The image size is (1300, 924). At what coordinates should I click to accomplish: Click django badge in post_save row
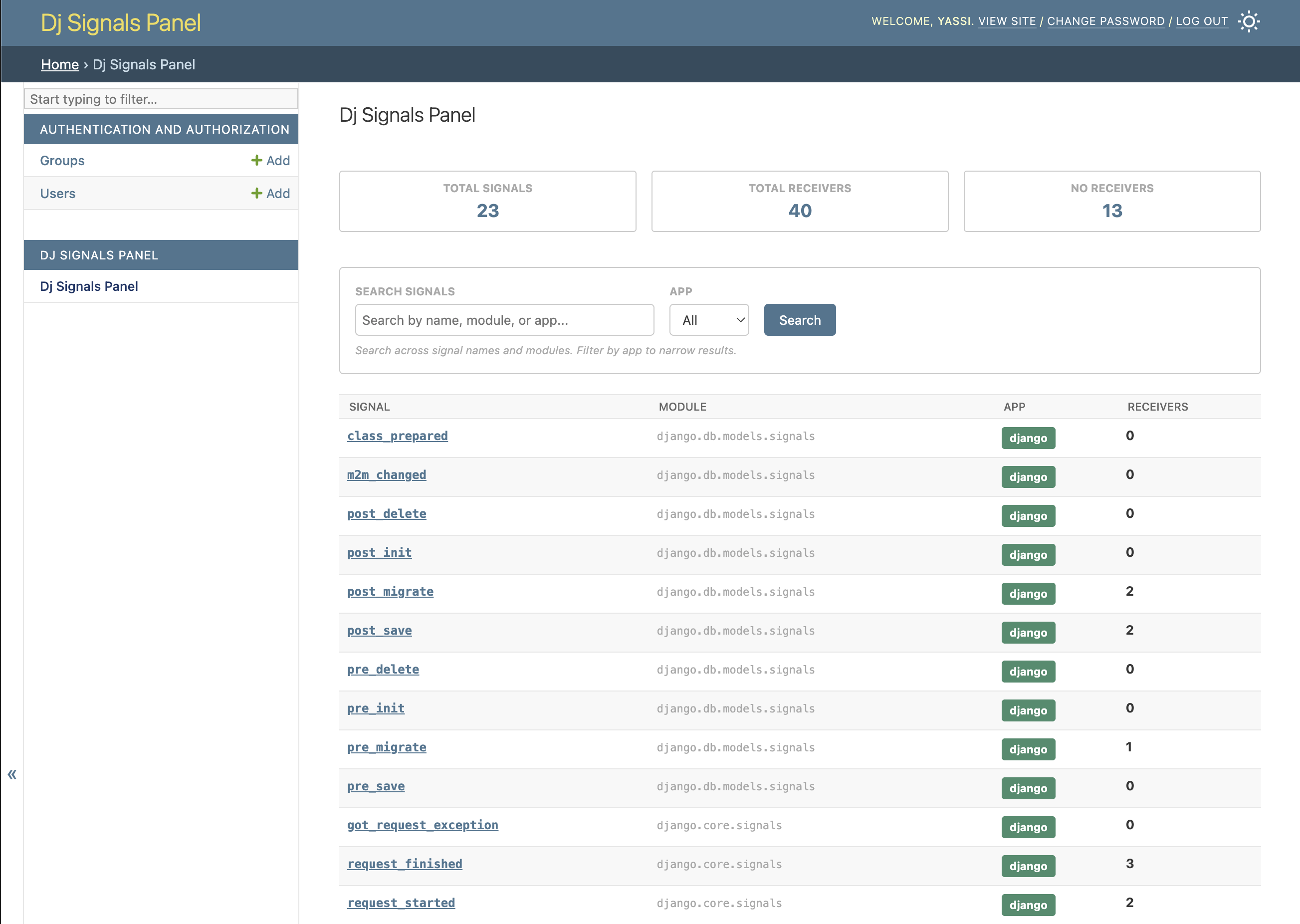click(x=1028, y=632)
